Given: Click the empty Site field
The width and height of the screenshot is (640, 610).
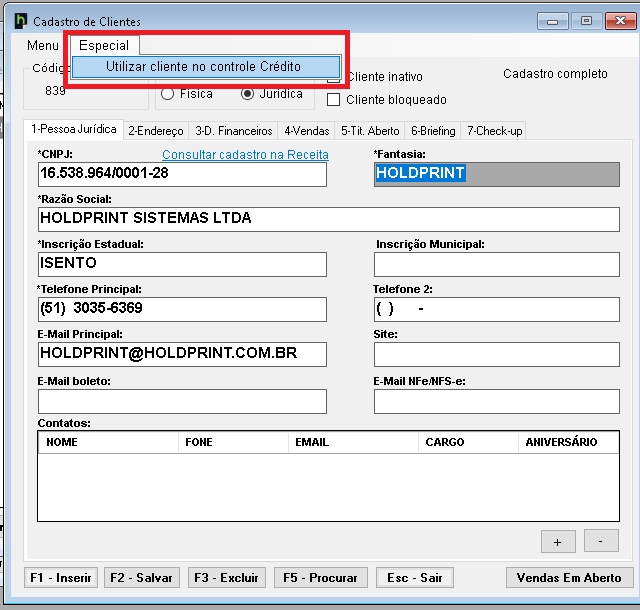Looking at the screenshot, I should tap(497, 354).
